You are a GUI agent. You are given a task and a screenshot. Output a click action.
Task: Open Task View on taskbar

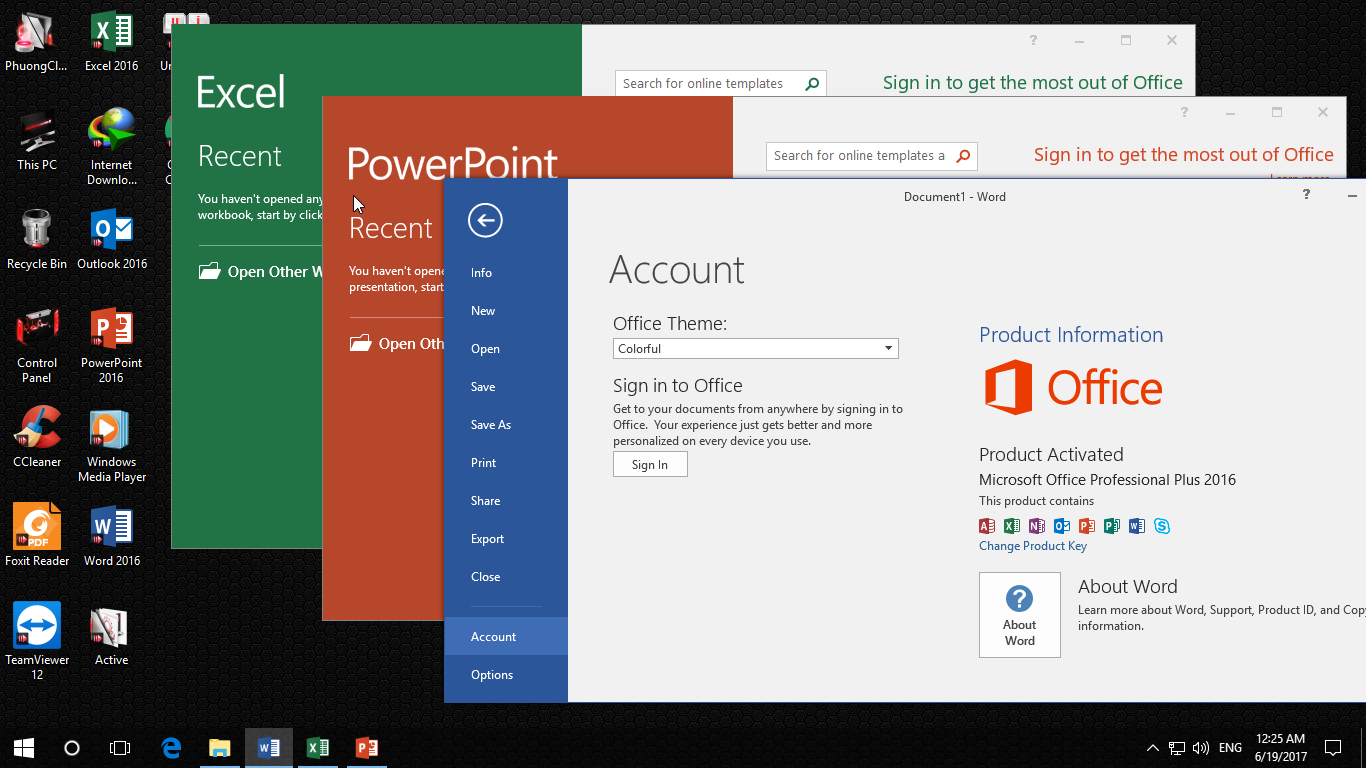[x=120, y=747]
